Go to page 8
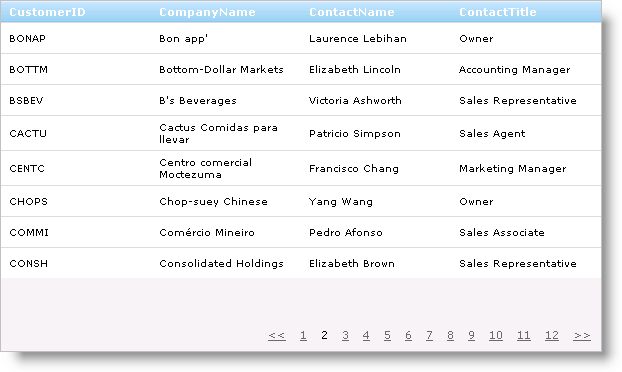Image resolution: width=622 pixels, height=372 pixels. click(x=450, y=336)
